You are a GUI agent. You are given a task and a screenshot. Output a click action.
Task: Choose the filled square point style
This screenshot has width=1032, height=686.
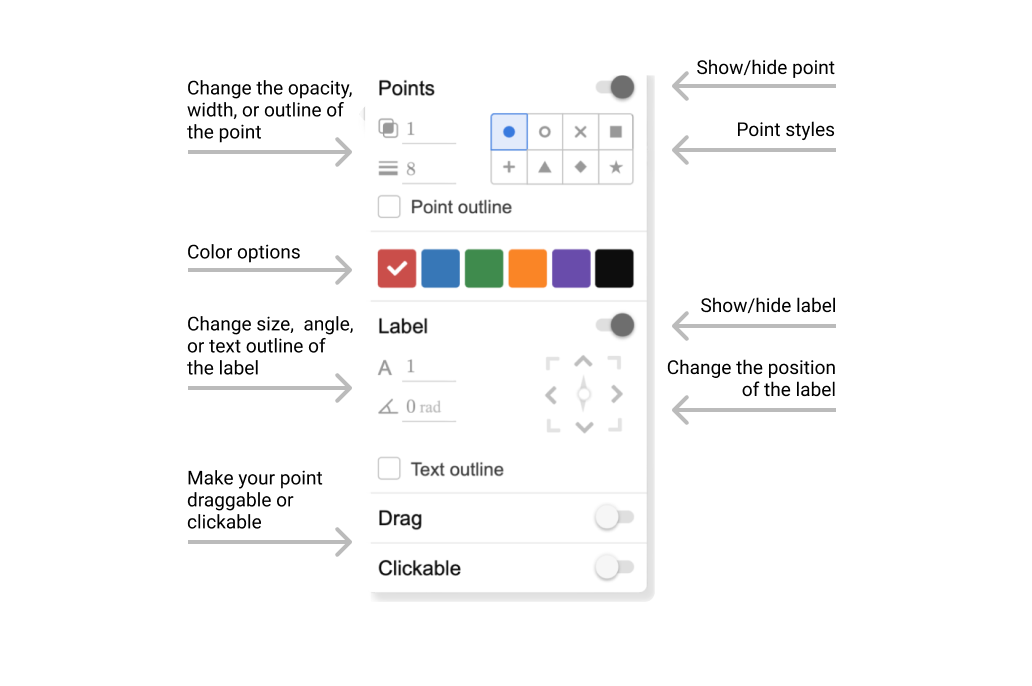click(x=616, y=132)
